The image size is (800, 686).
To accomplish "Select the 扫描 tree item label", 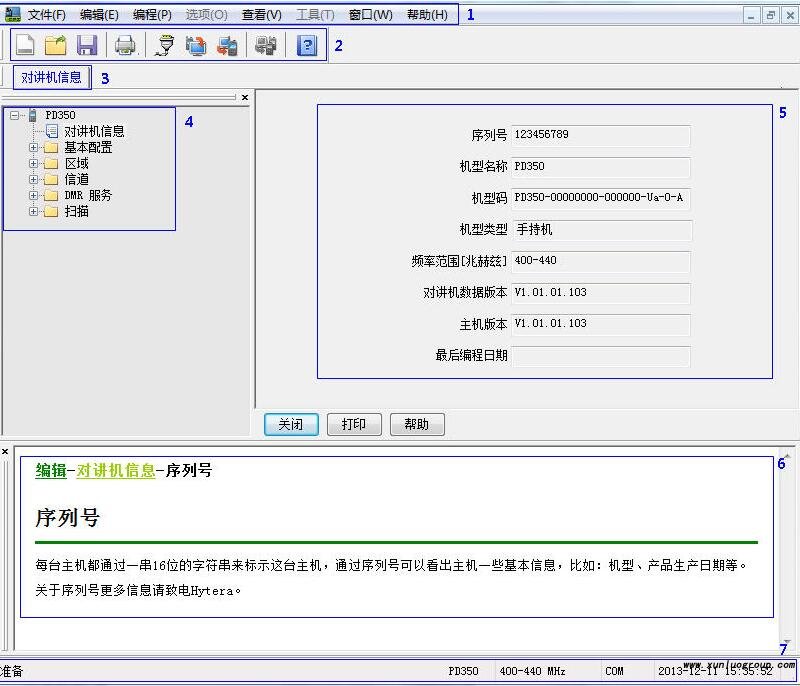I will point(77,211).
